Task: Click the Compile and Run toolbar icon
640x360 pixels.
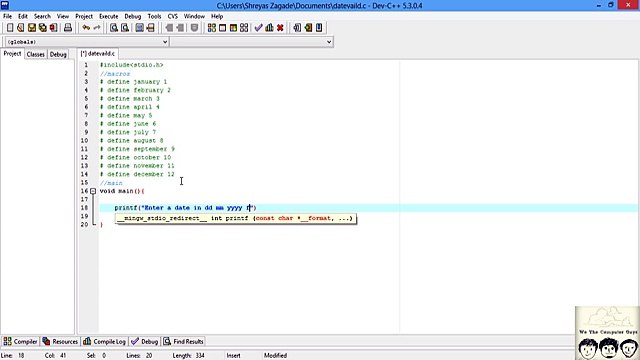Action: 233,28
